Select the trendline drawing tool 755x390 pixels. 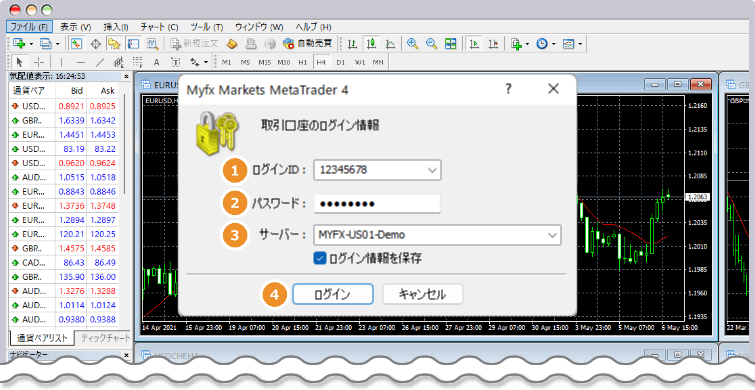point(100,62)
